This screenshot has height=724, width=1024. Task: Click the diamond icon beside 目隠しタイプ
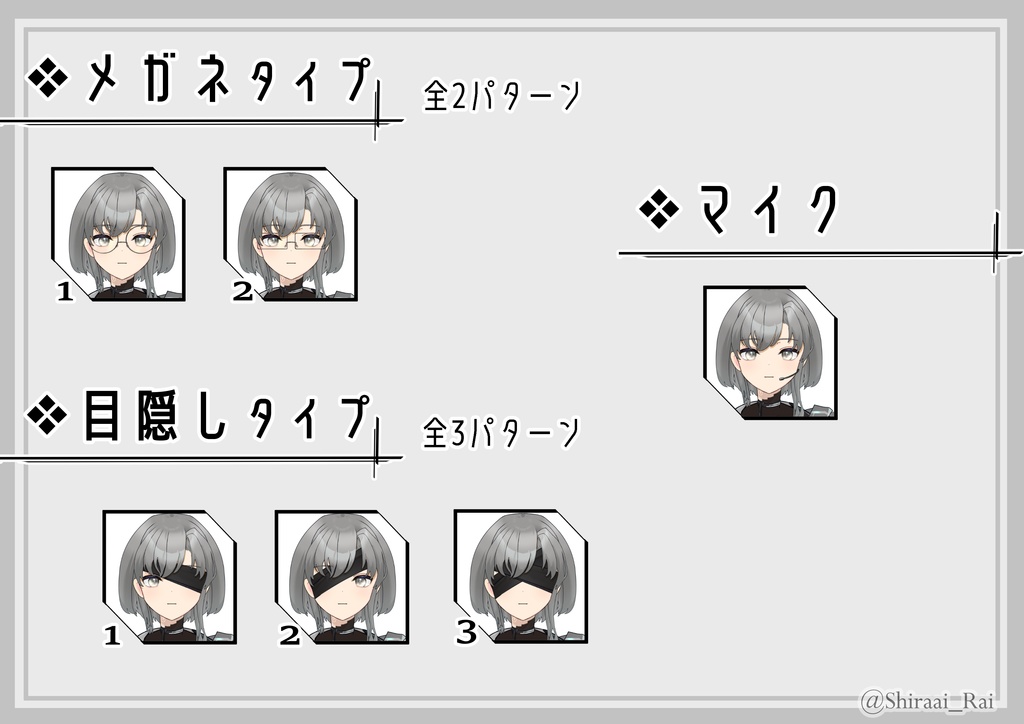(47, 415)
